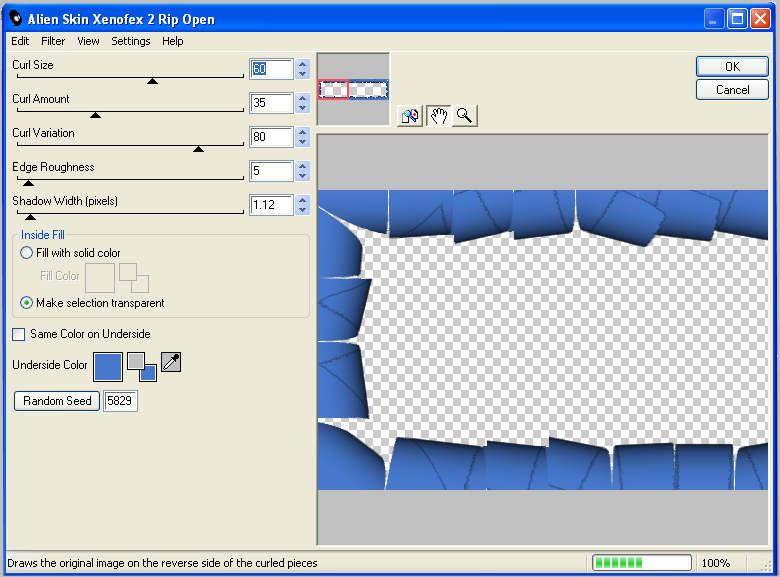Click the Curl Amount slider handle
The image size is (780, 577).
coord(96,115)
